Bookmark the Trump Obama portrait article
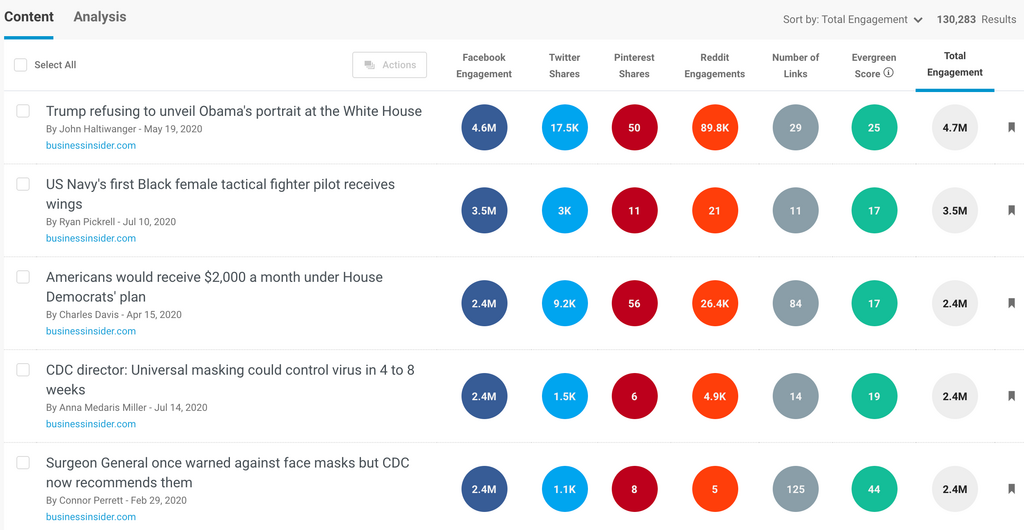The image size is (1024, 530). click(x=1011, y=128)
